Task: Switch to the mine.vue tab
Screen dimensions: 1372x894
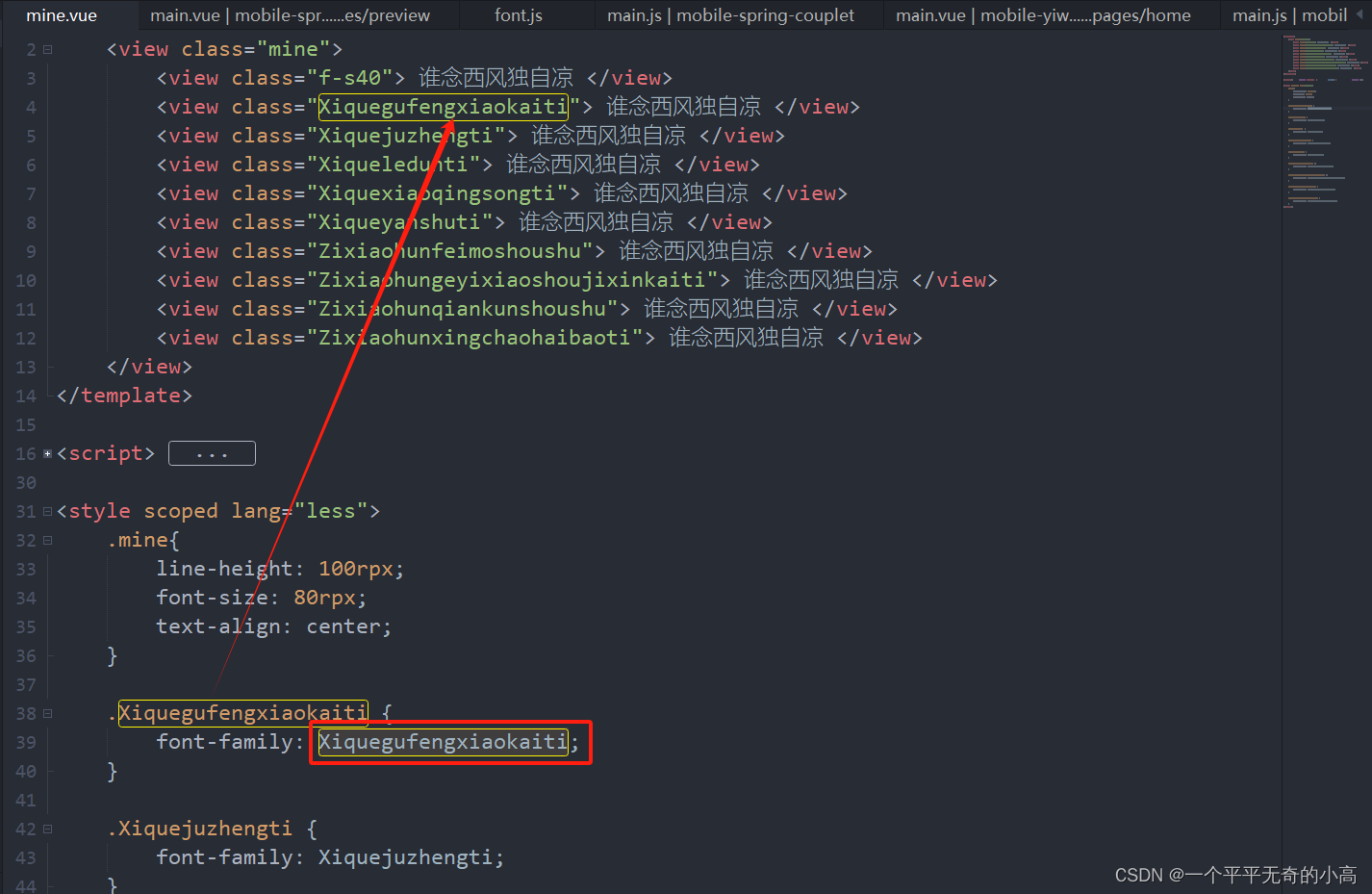Action: (62, 15)
